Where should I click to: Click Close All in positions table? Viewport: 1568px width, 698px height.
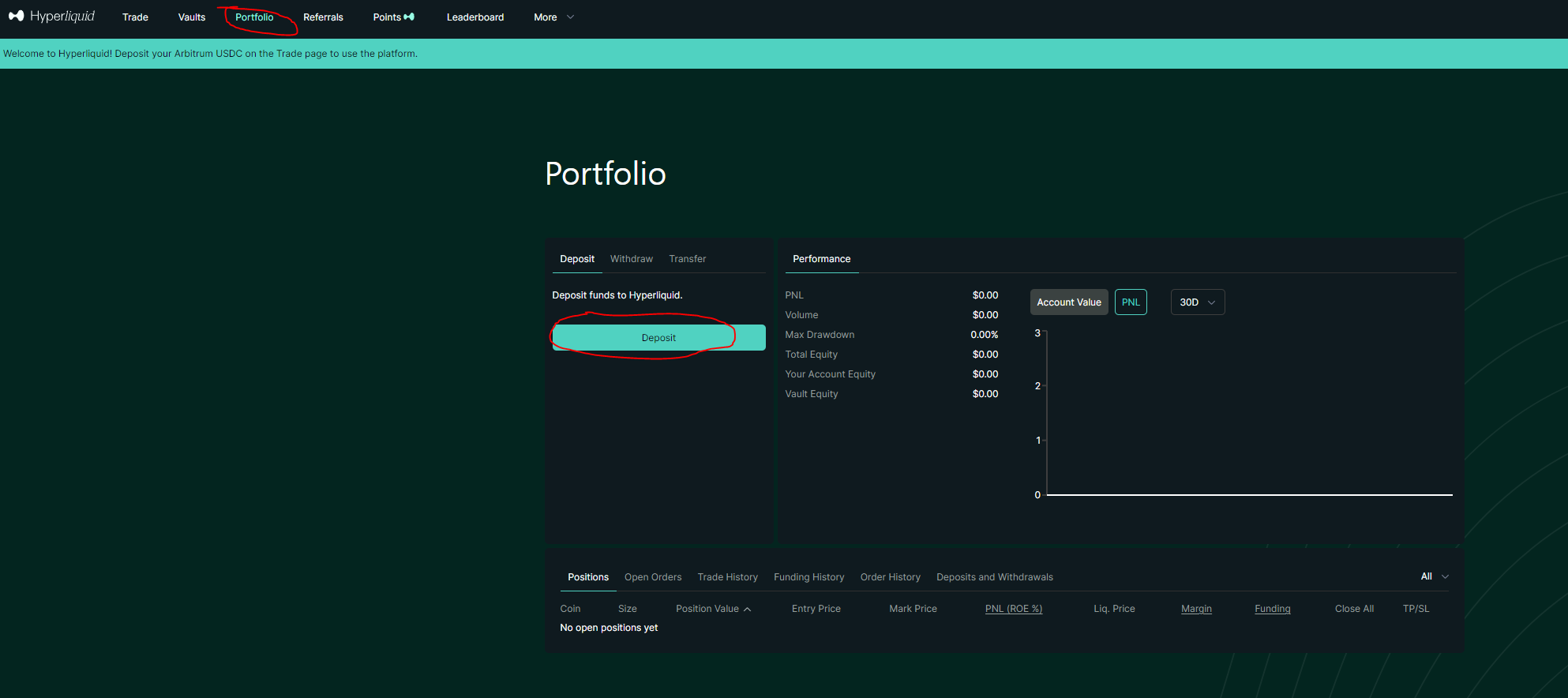tap(1354, 609)
